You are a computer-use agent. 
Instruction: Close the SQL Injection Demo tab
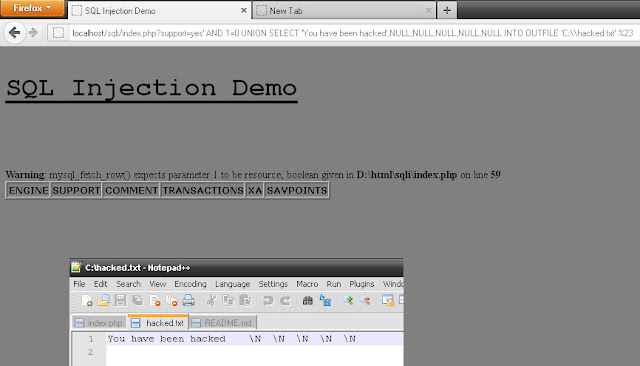(244, 11)
